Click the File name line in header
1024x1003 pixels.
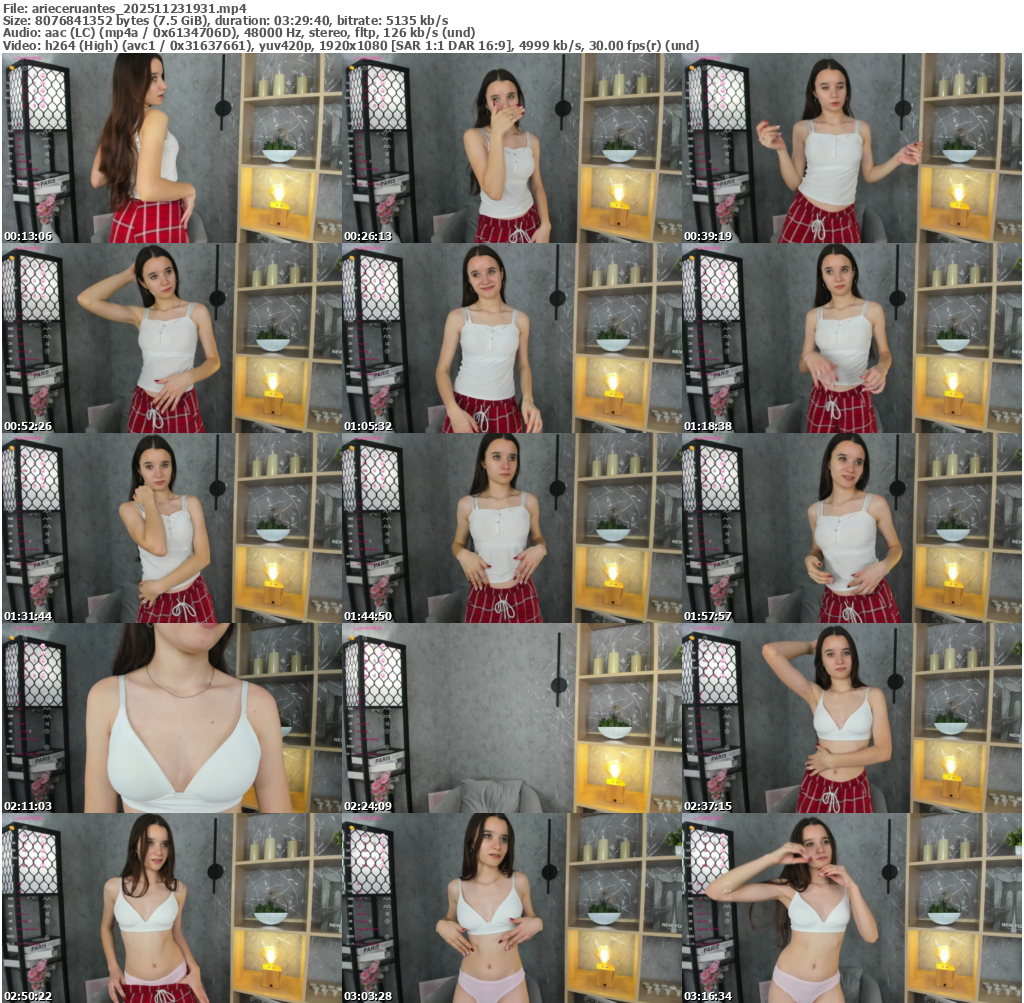(124, 7)
